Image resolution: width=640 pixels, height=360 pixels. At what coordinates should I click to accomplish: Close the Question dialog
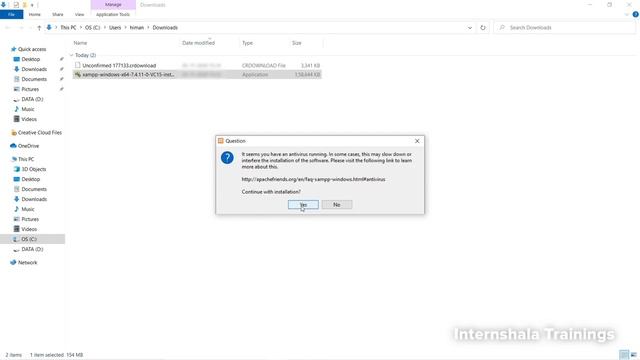pyautogui.click(x=417, y=141)
